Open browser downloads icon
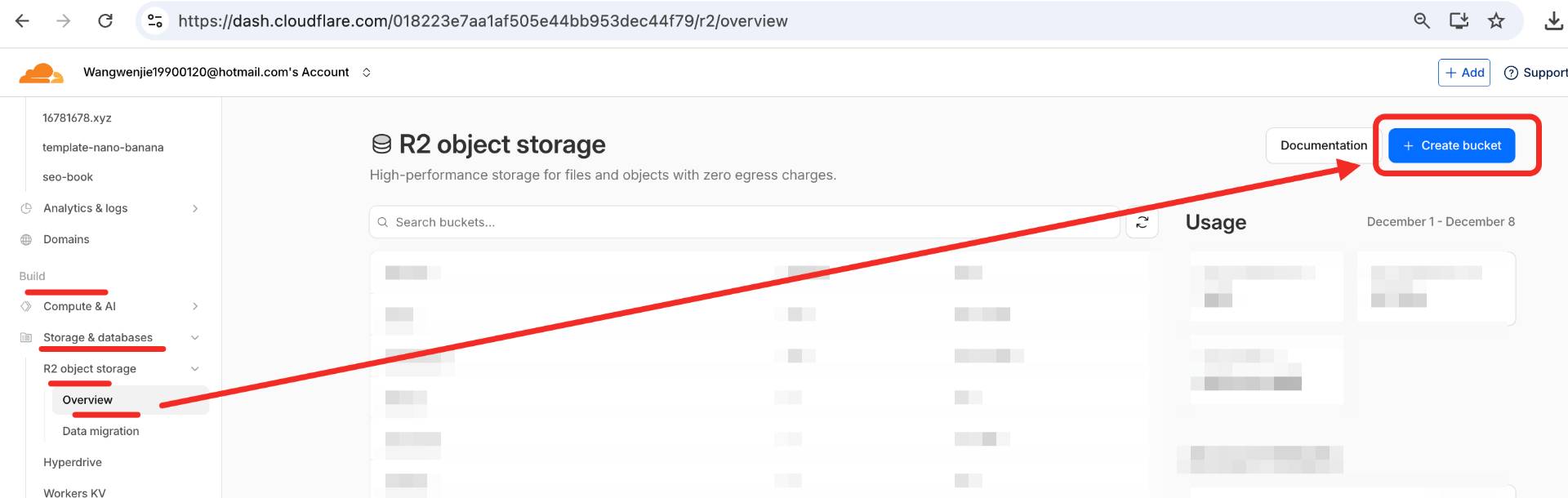 [1553, 21]
